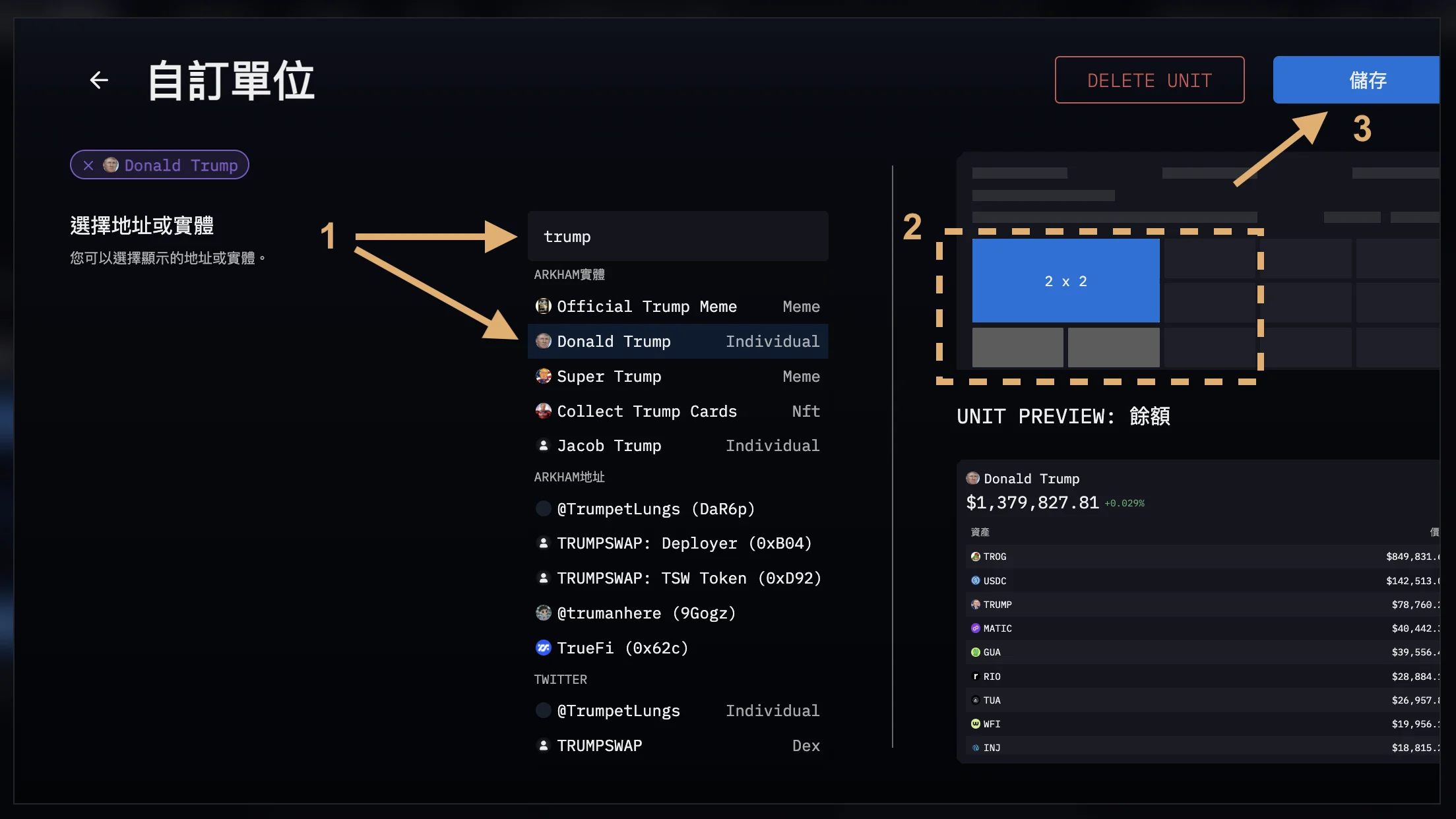Click the MATIC token icon
The height and width of the screenshot is (819, 1456).
click(x=975, y=628)
